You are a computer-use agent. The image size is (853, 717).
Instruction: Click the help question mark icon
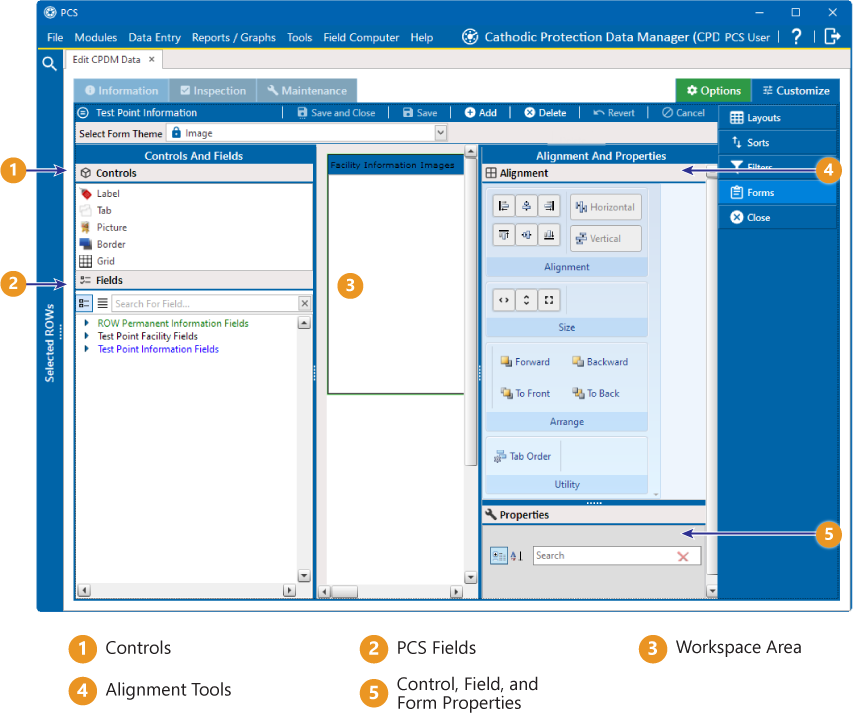(x=796, y=37)
